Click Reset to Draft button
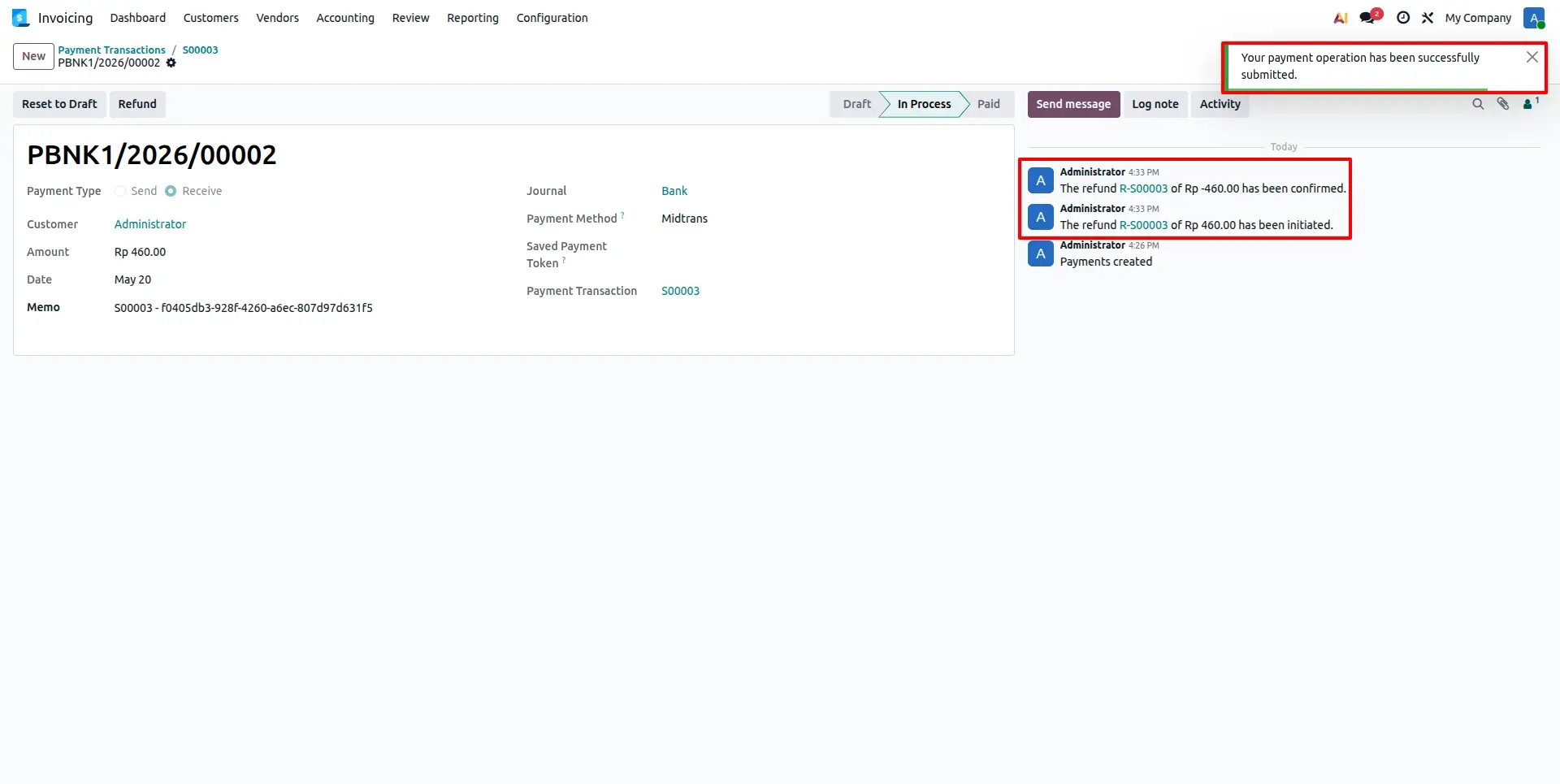The image size is (1560, 784). 59,104
